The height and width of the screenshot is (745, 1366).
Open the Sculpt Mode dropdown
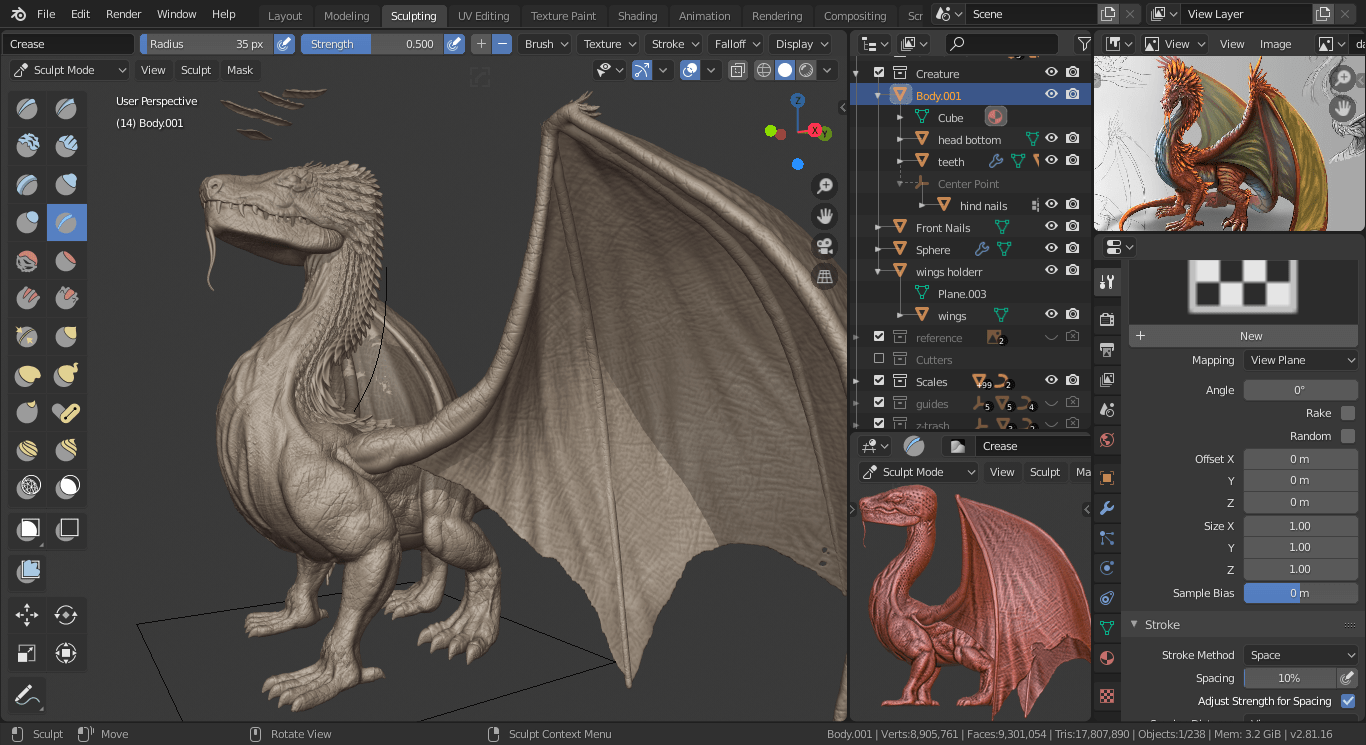click(69, 70)
